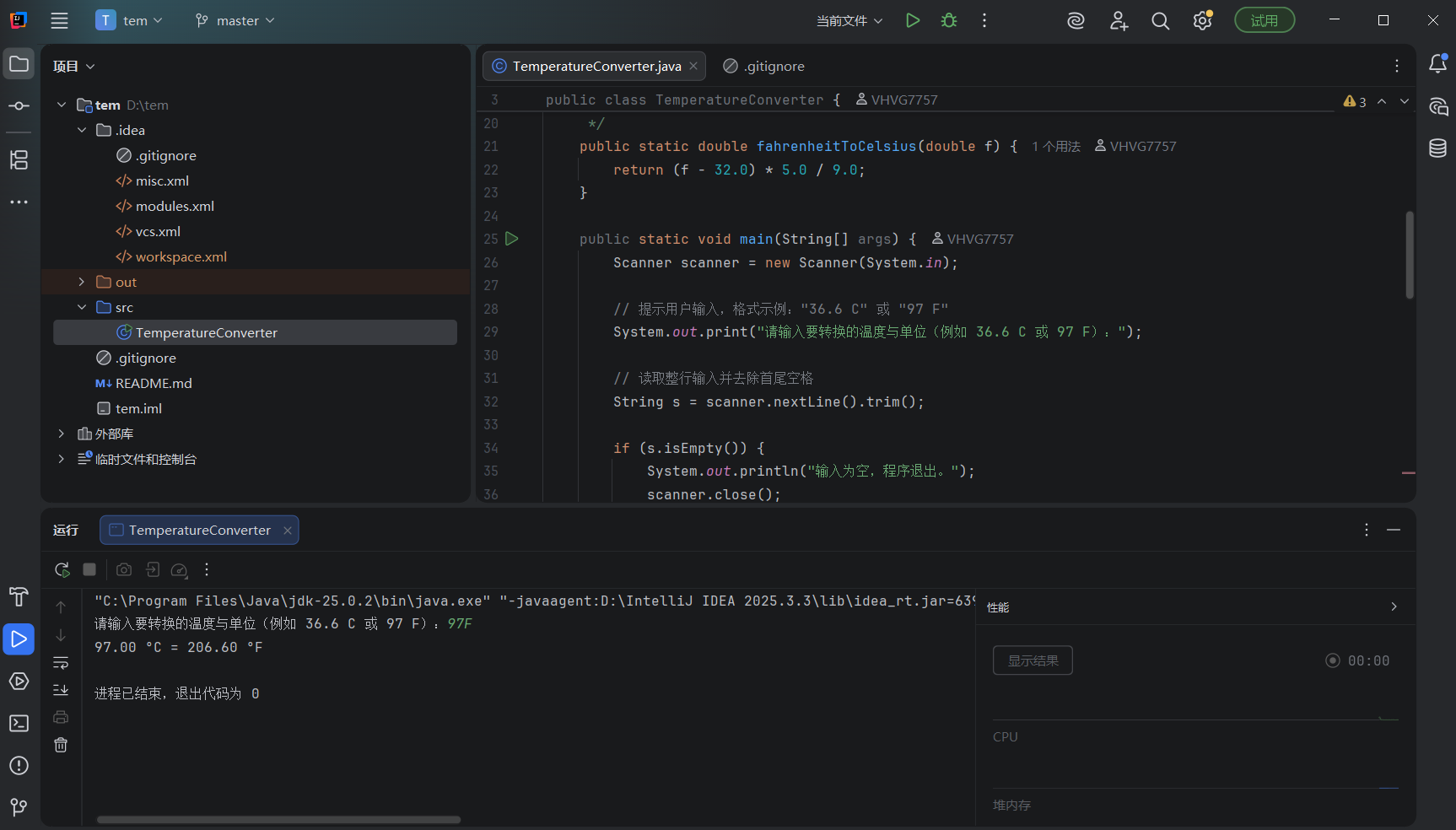
Task: Click the 试用 trial button
Action: pos(1264,21)
